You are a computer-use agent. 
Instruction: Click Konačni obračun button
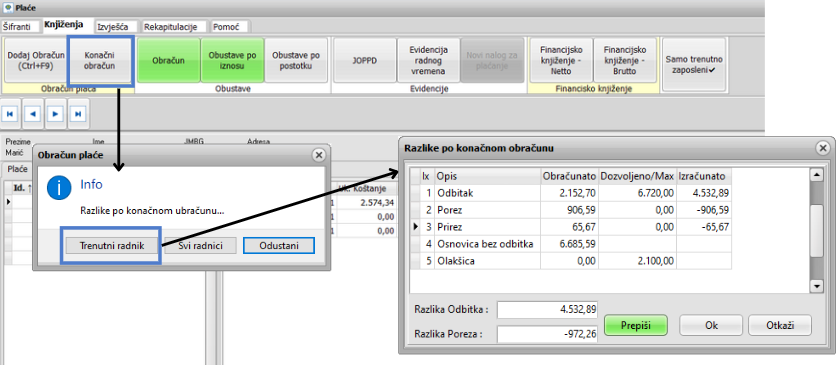click(x=100, y=61)
